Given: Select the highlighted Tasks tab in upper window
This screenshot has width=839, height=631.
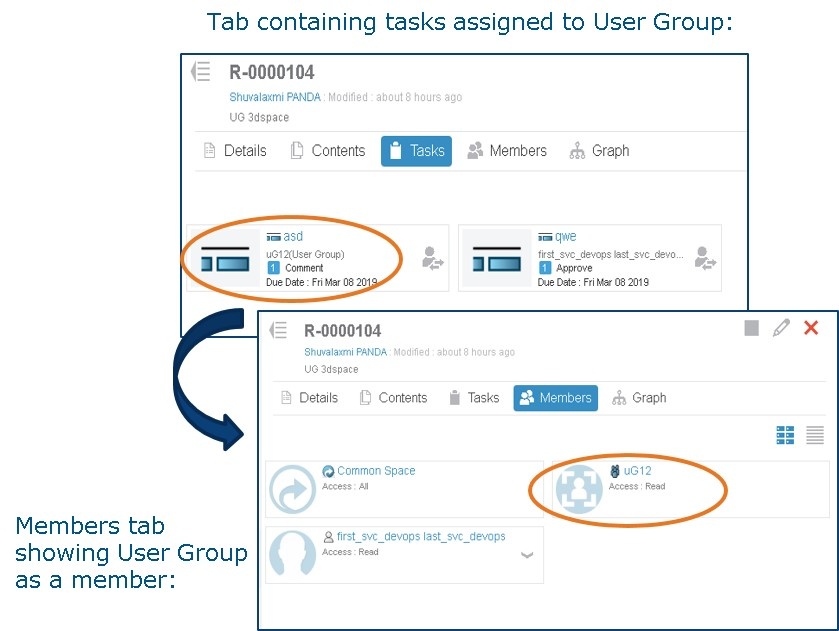Looking at the screenshot, I should (x=416, y=151).
